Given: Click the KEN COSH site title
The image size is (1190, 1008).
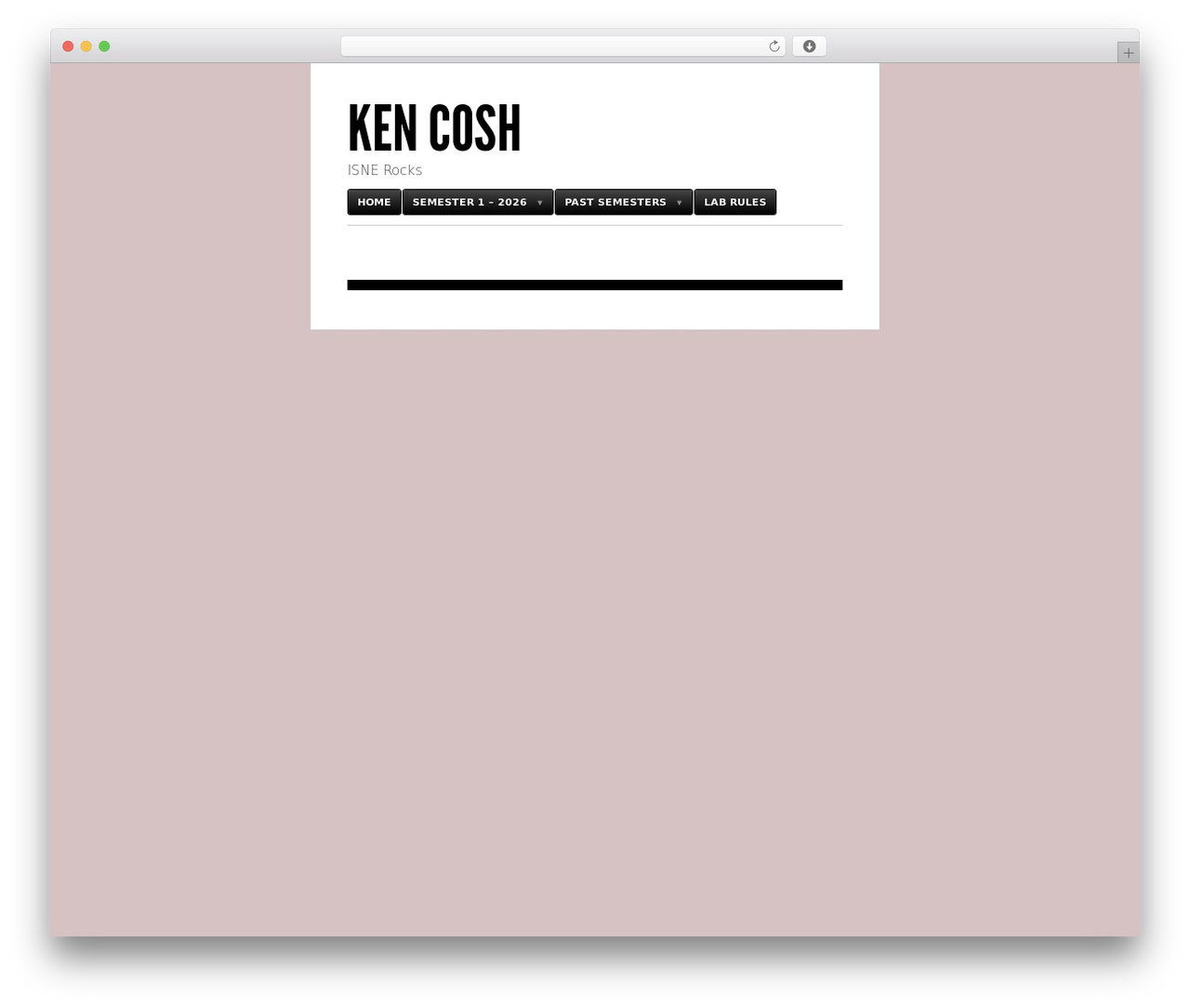Looking at the screenshot, I should pos(434,128).
